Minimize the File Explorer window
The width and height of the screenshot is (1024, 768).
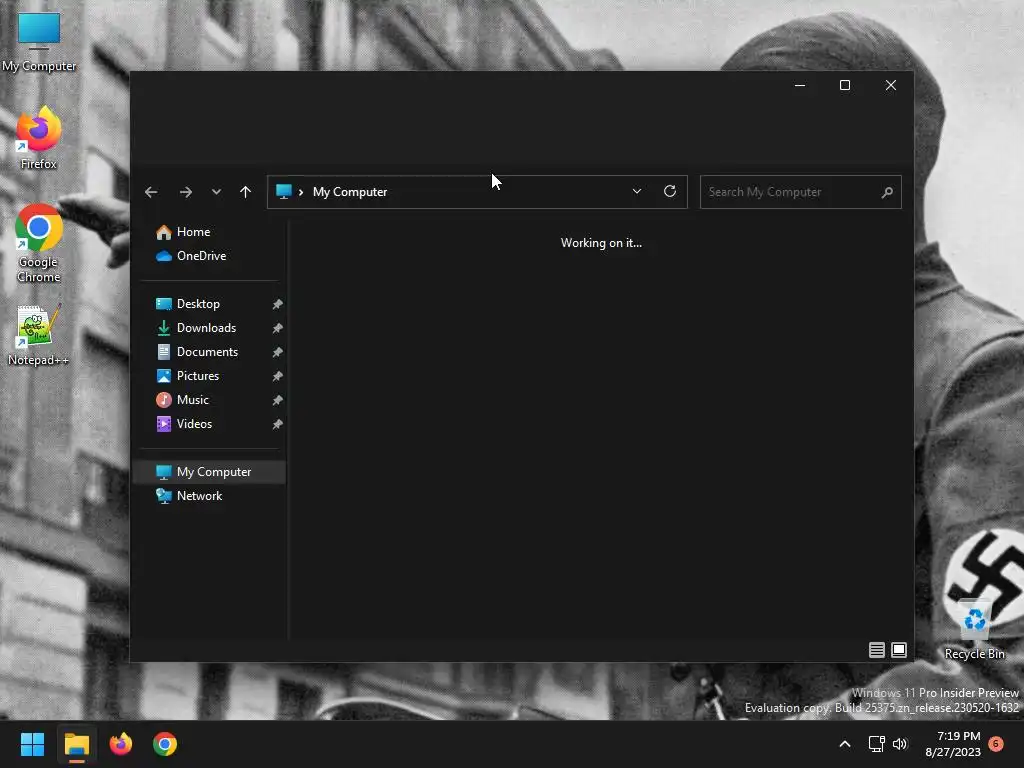pyautogui.click(x=799, y=86)
